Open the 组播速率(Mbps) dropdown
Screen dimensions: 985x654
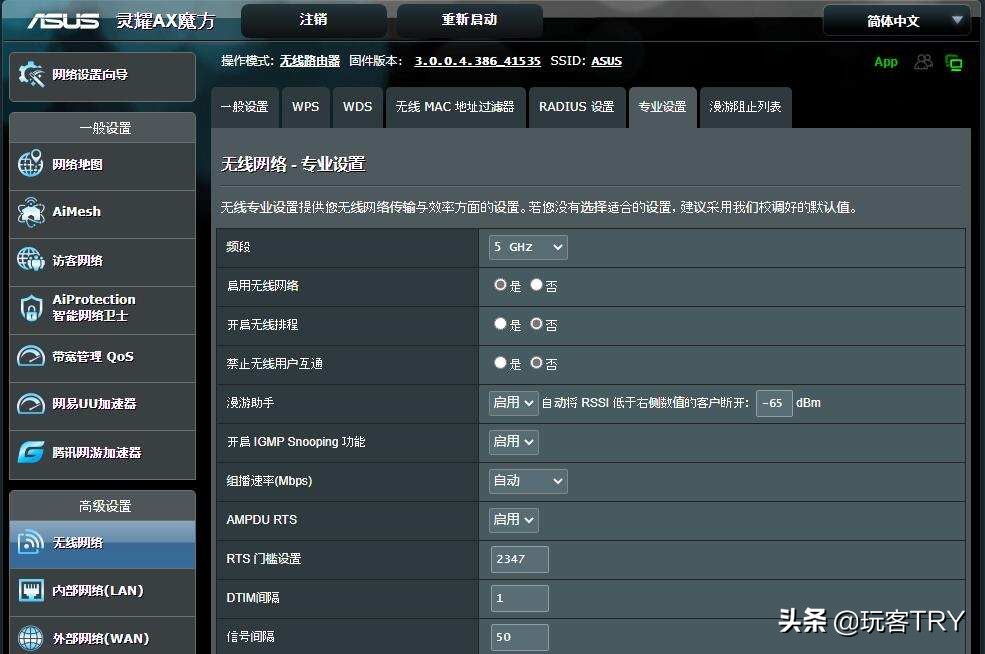pyautogui.click(x=527, y=481)
